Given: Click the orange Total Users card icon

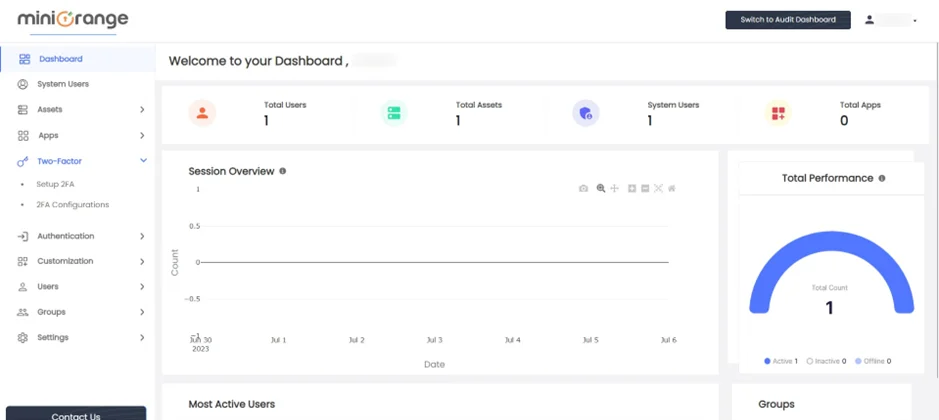Looking at the screenshot, I should 202,113.
